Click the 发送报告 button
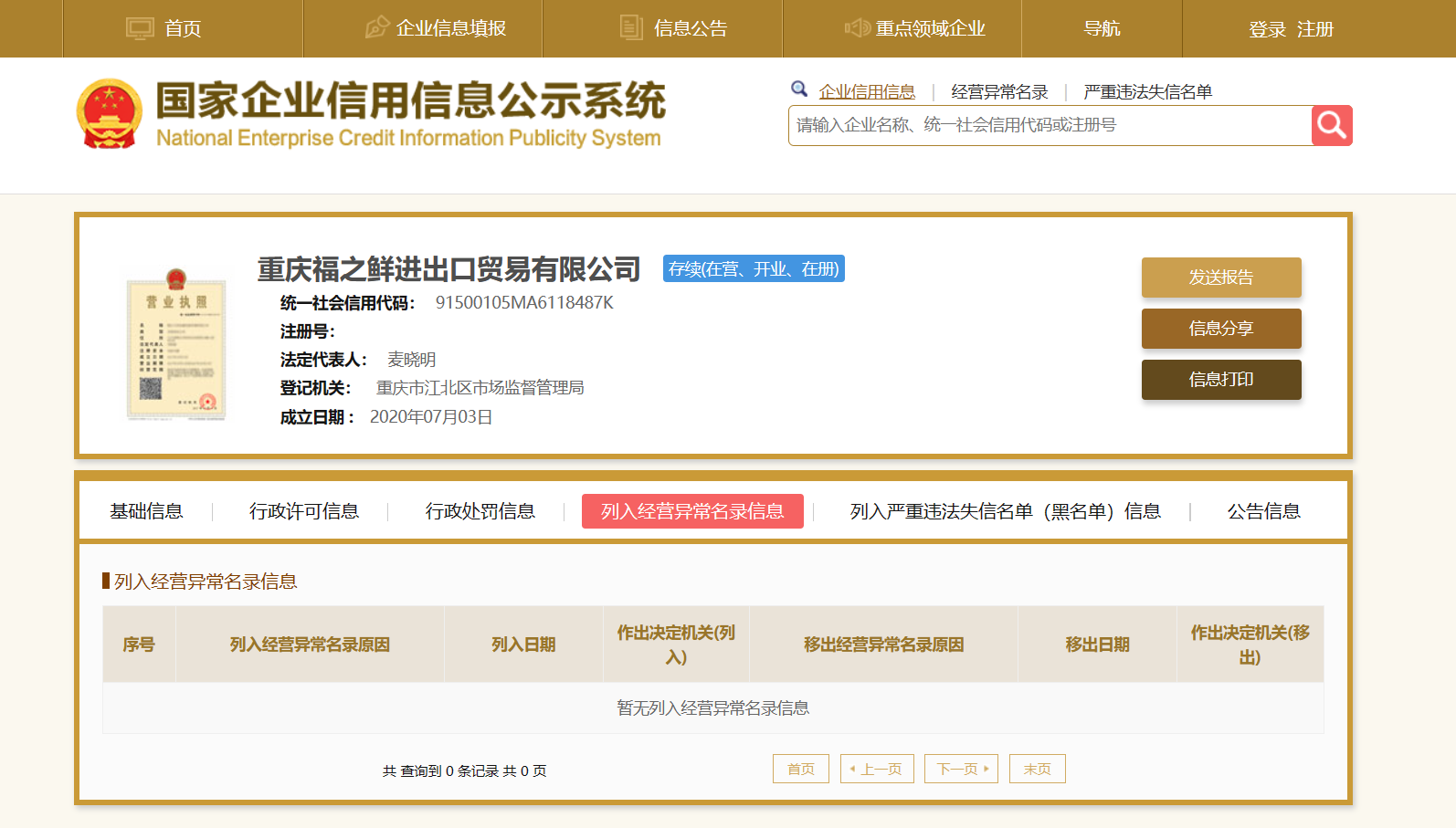Viewport: 1456px width, 828px height. 1221,278
